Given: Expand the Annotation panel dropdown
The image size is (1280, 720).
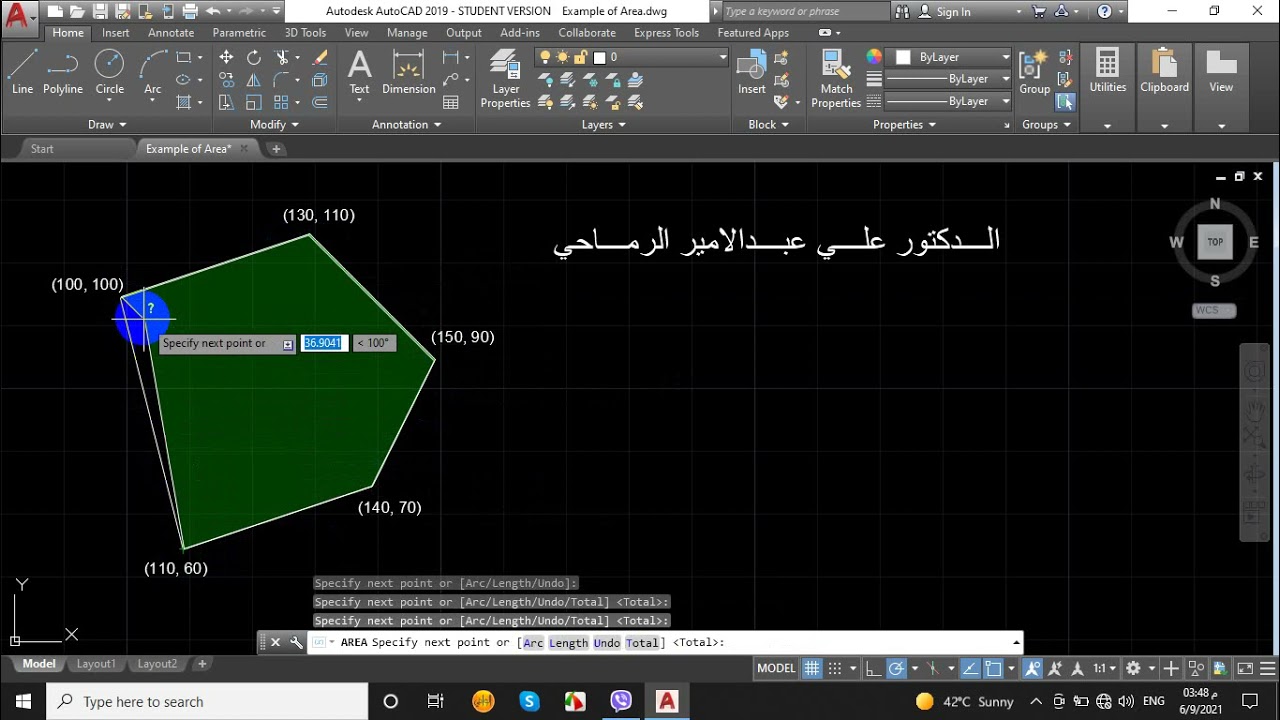Looking at the screenshot, I should tap(406, 125).
